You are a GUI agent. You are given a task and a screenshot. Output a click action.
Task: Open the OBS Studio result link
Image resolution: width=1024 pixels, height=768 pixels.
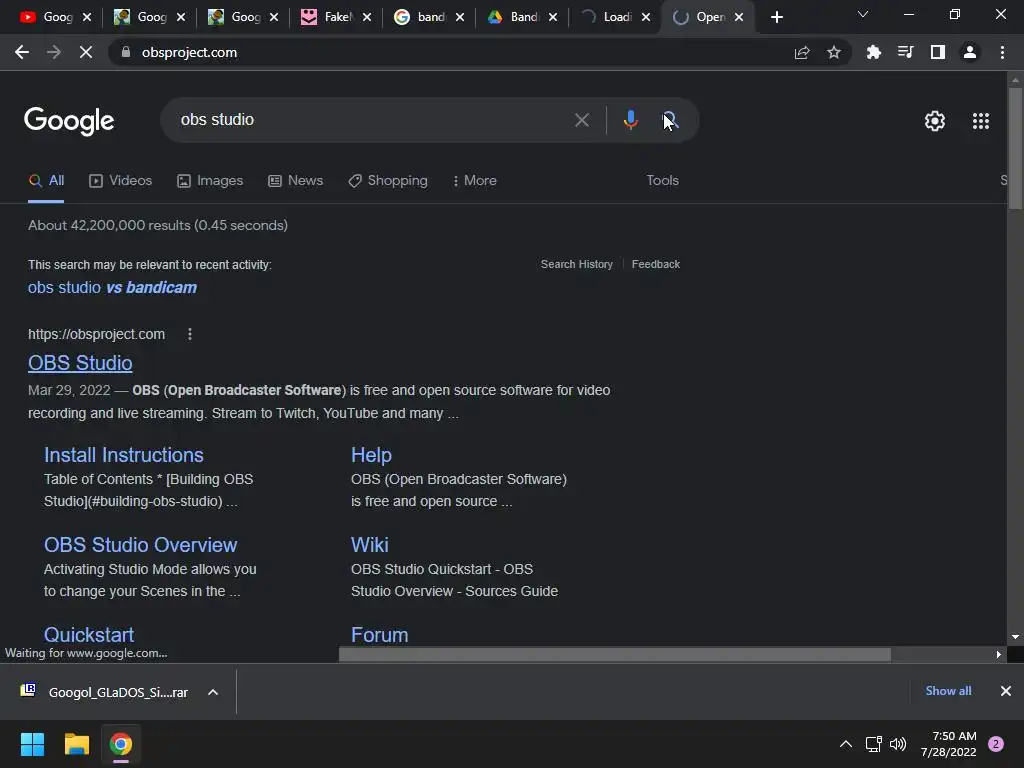[x=80, y=363]
